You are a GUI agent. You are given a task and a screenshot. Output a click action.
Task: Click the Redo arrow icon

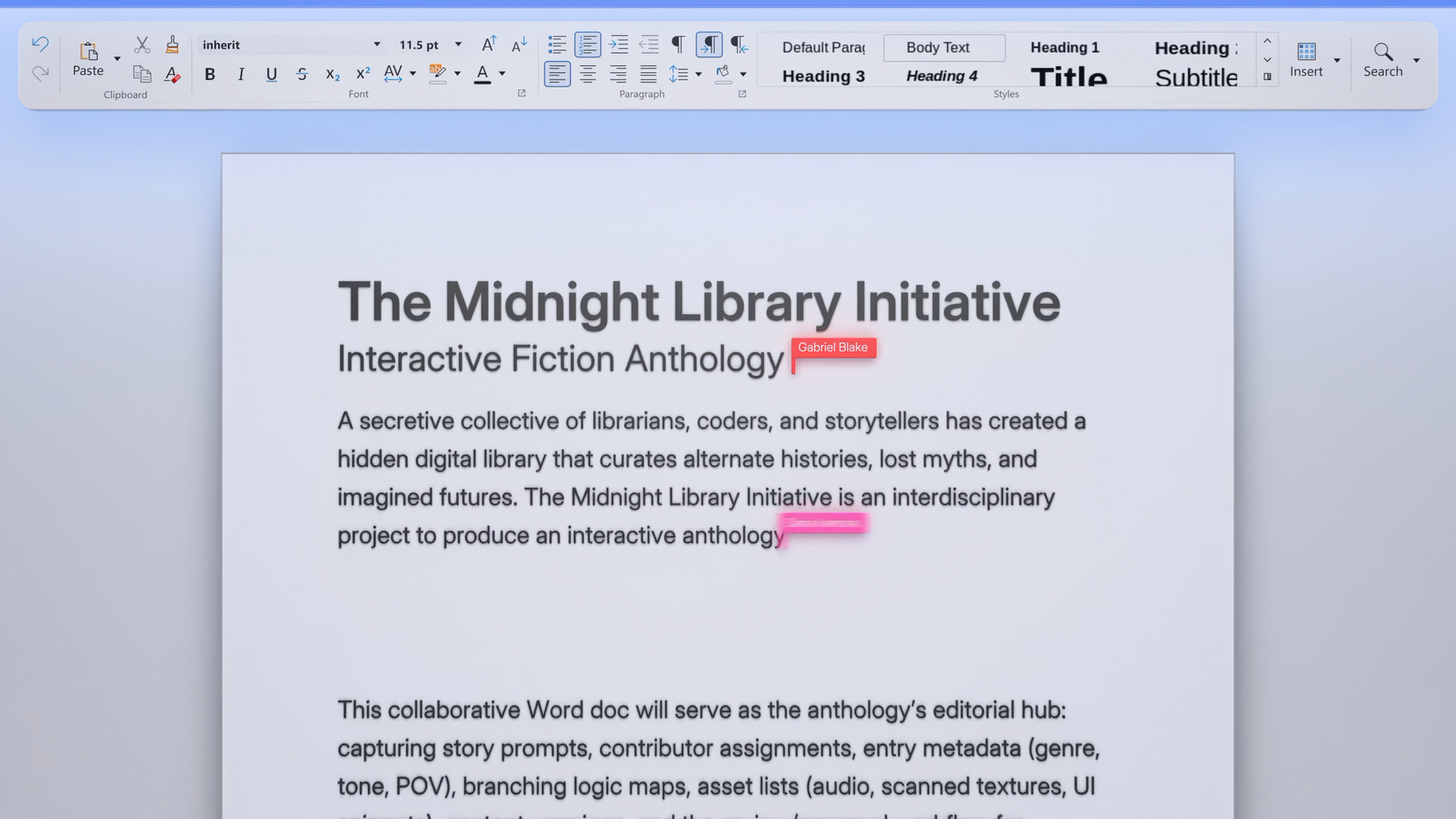tap(40, 73)
